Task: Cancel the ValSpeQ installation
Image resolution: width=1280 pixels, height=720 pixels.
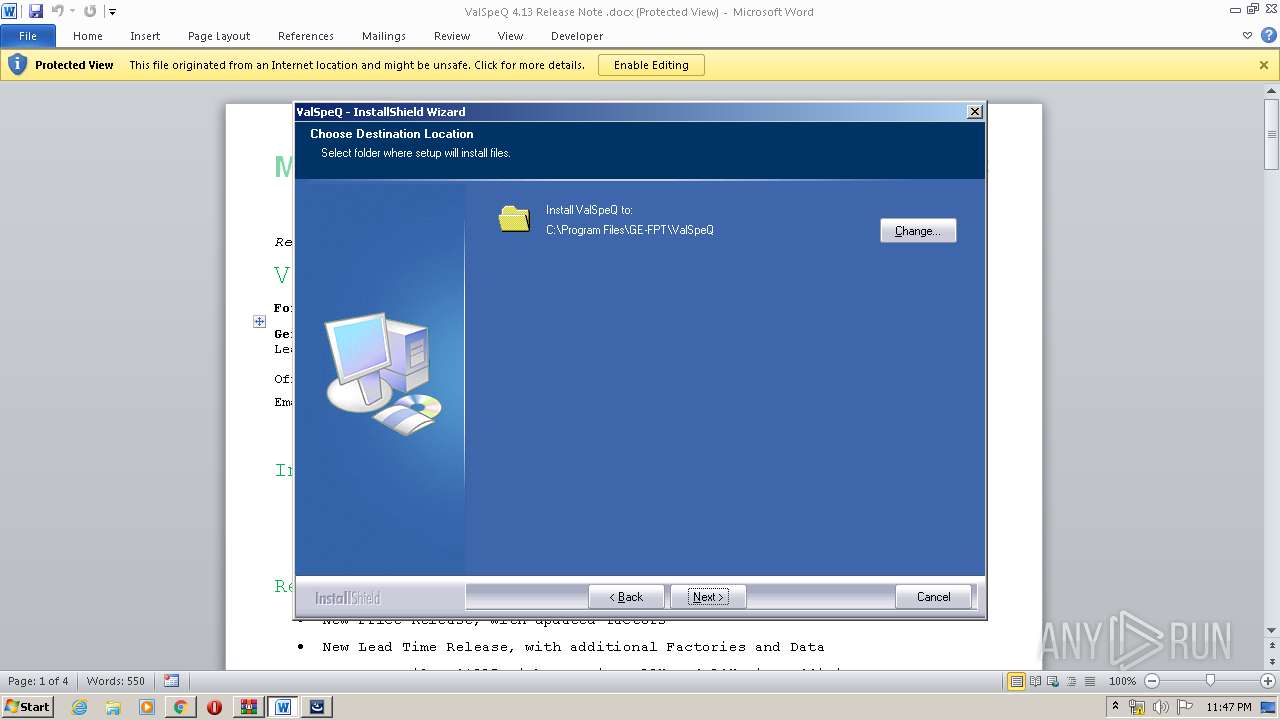Action: tap(934, 597)
